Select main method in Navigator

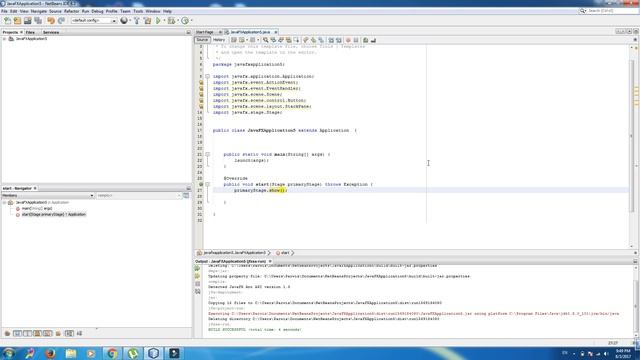click(36, 209)
